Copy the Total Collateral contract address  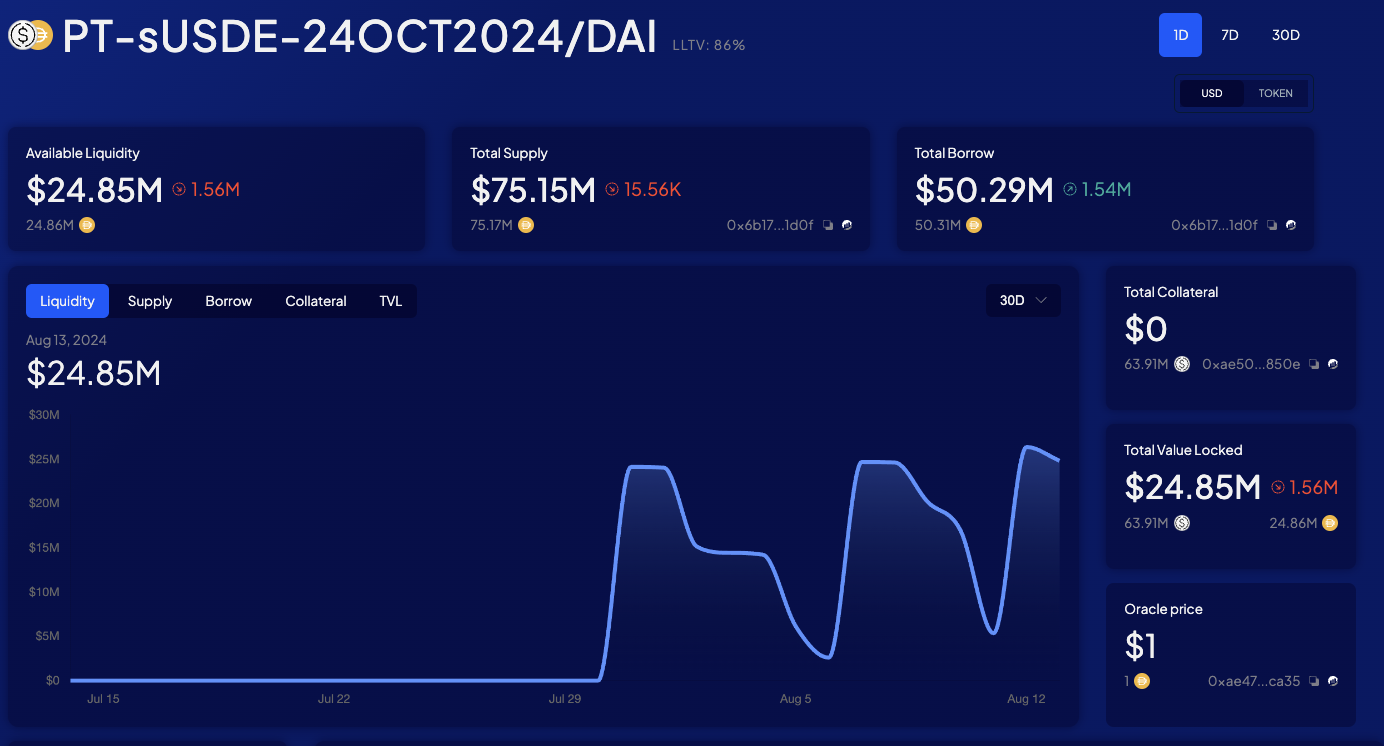point(1315,365)
